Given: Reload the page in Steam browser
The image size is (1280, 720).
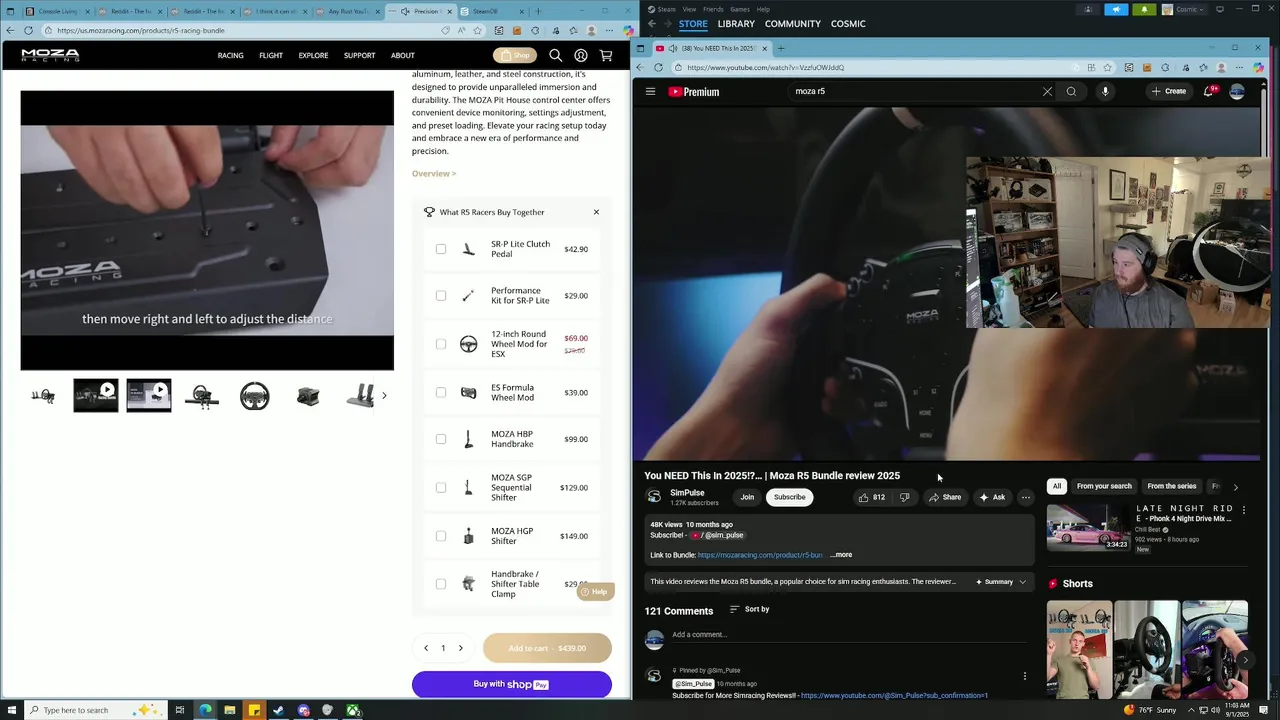Looking at the screenshot, I should (658, 67).
